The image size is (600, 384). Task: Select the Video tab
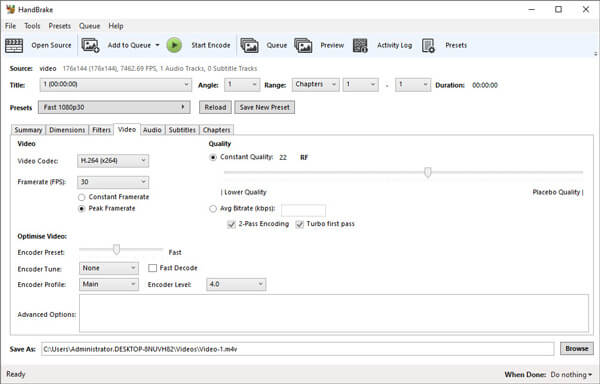(127, 129)
